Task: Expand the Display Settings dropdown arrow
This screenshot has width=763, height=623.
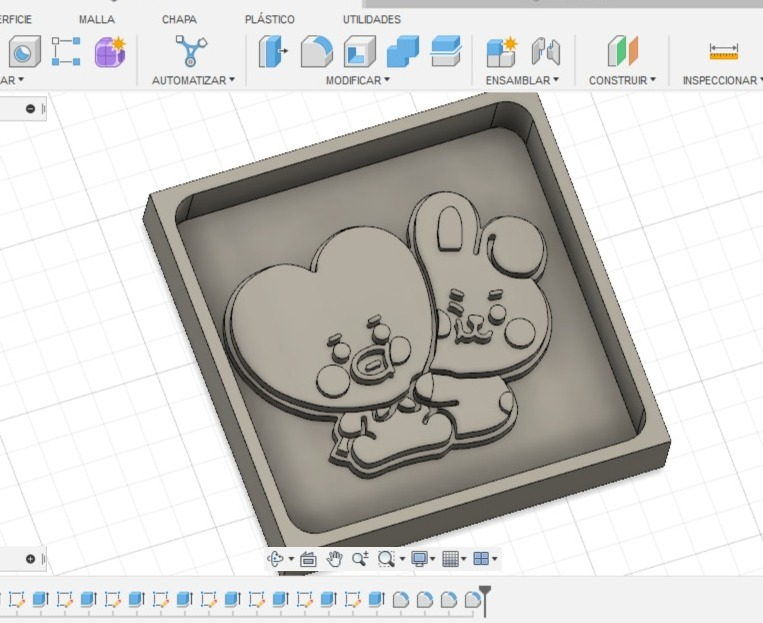Action: 433,559
